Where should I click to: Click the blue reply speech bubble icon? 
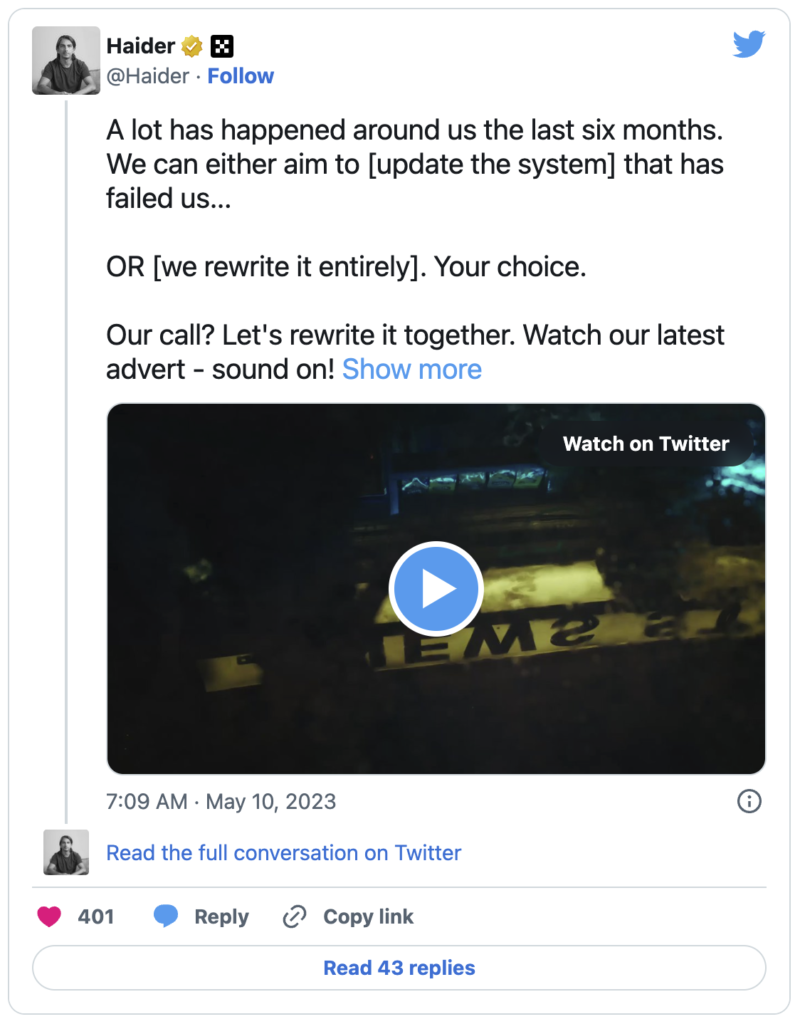point(166,916)
